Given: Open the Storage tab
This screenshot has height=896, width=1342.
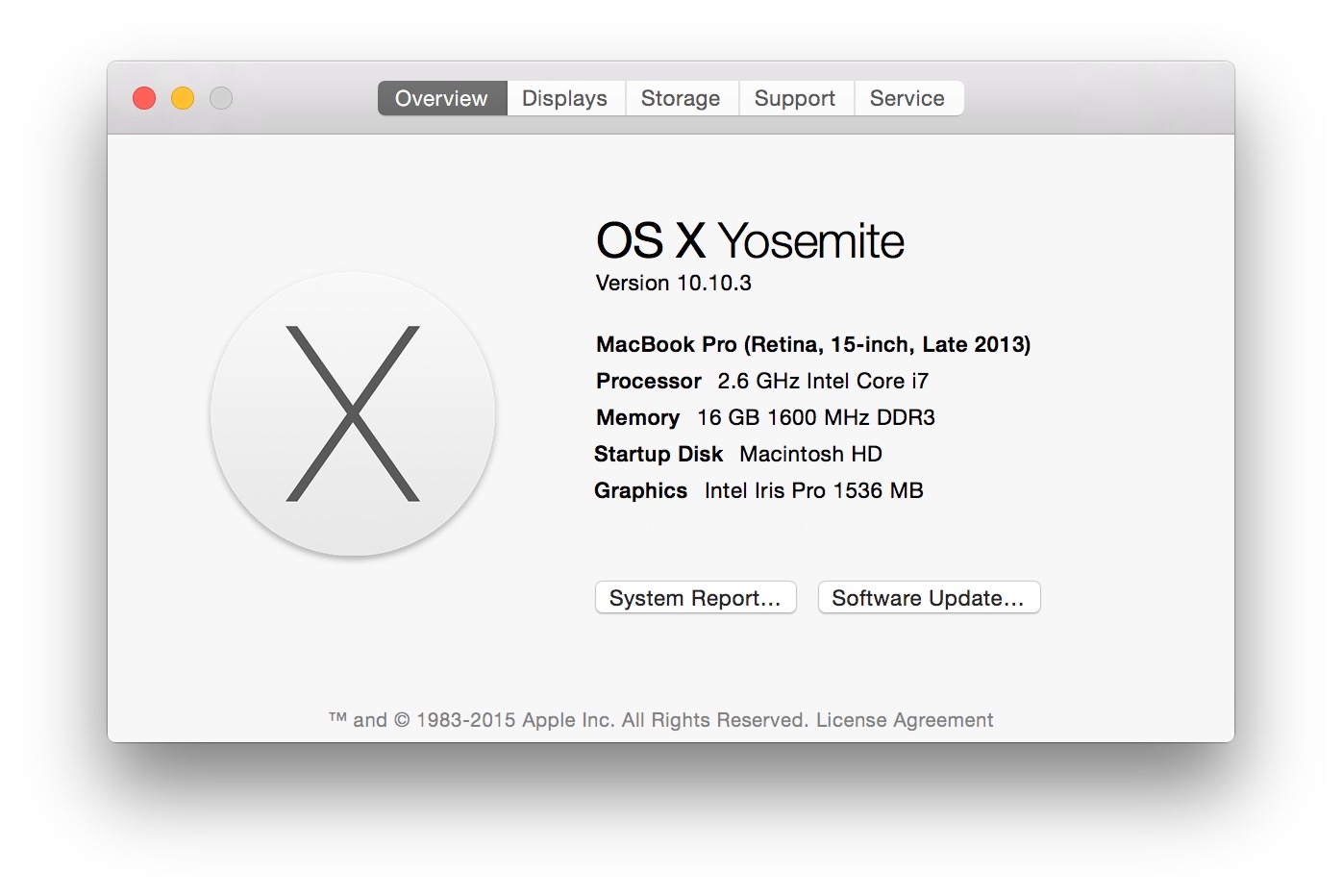Looking at the screenshot, I should (x=682, y=98).
